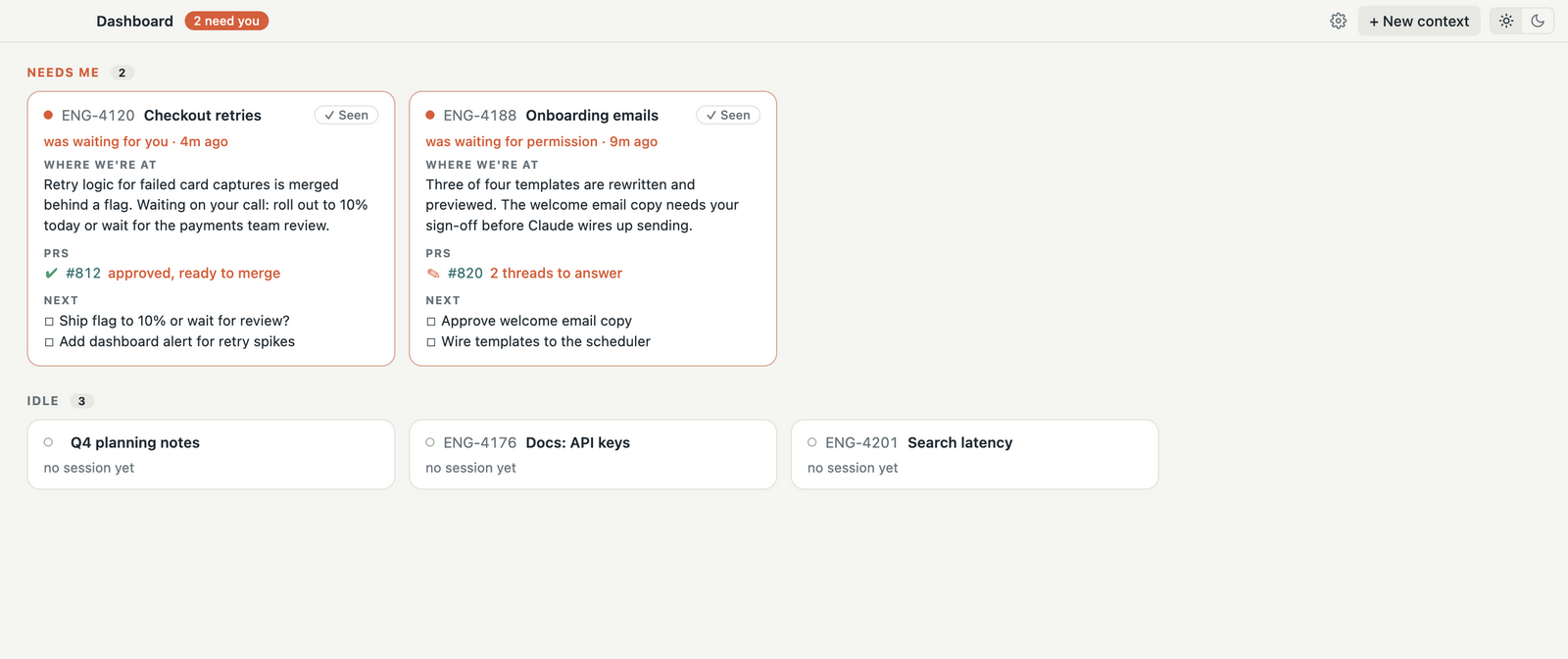Check 'Add dashboard alert for retry spikes'

[x=49, y=342]
